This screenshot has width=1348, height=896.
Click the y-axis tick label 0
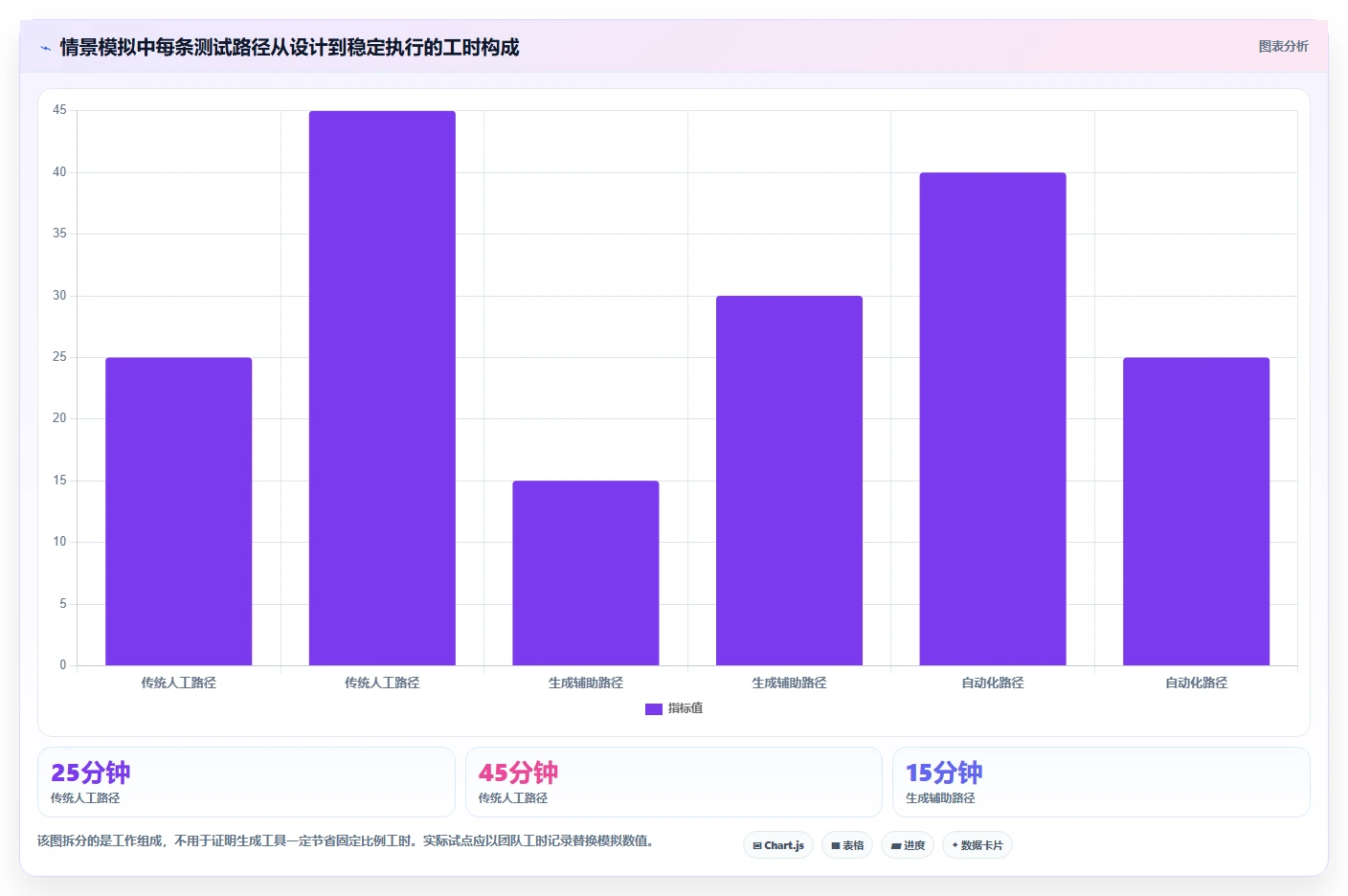point(63,665)
